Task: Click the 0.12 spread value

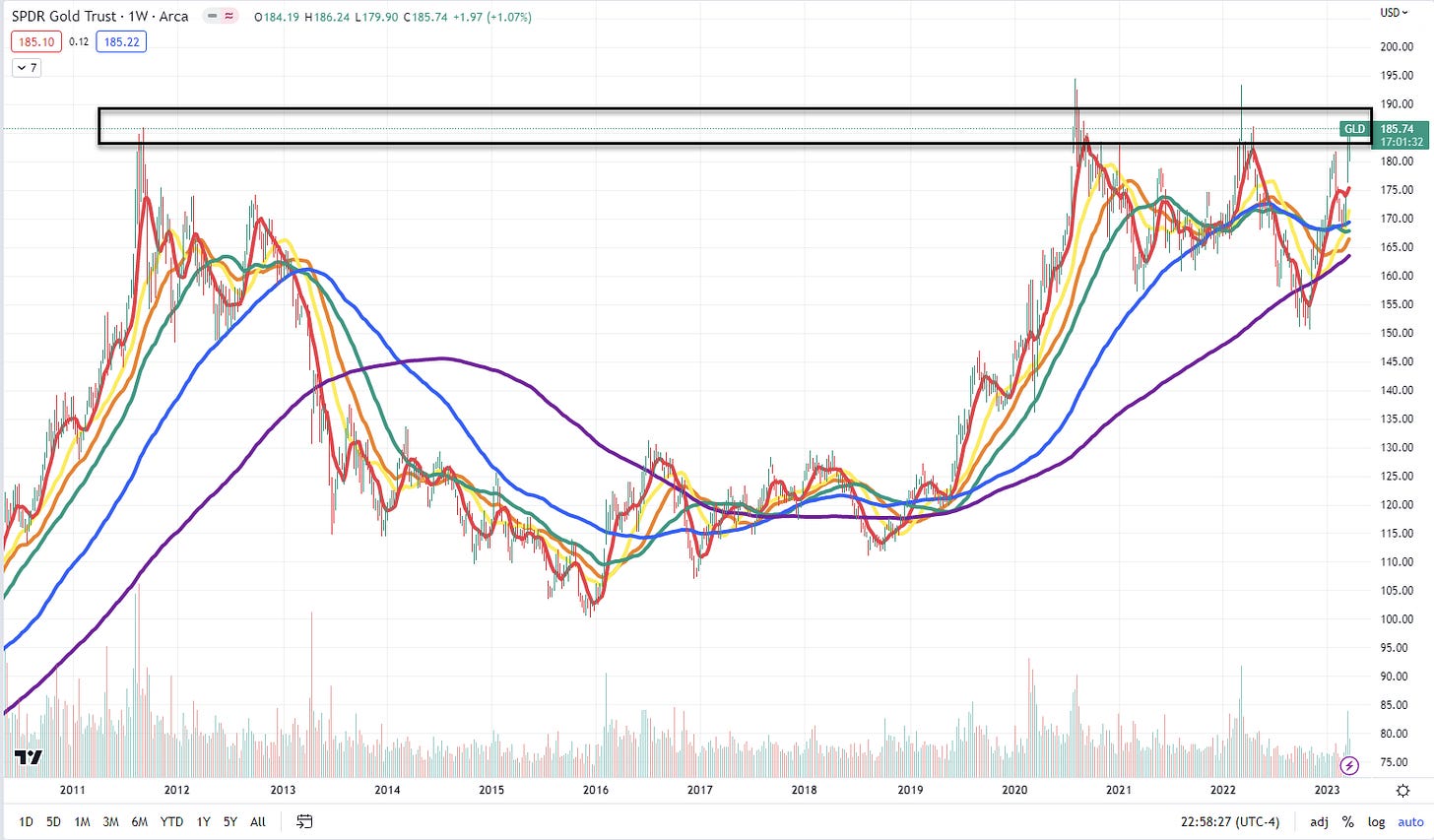Action: [79, 42]
